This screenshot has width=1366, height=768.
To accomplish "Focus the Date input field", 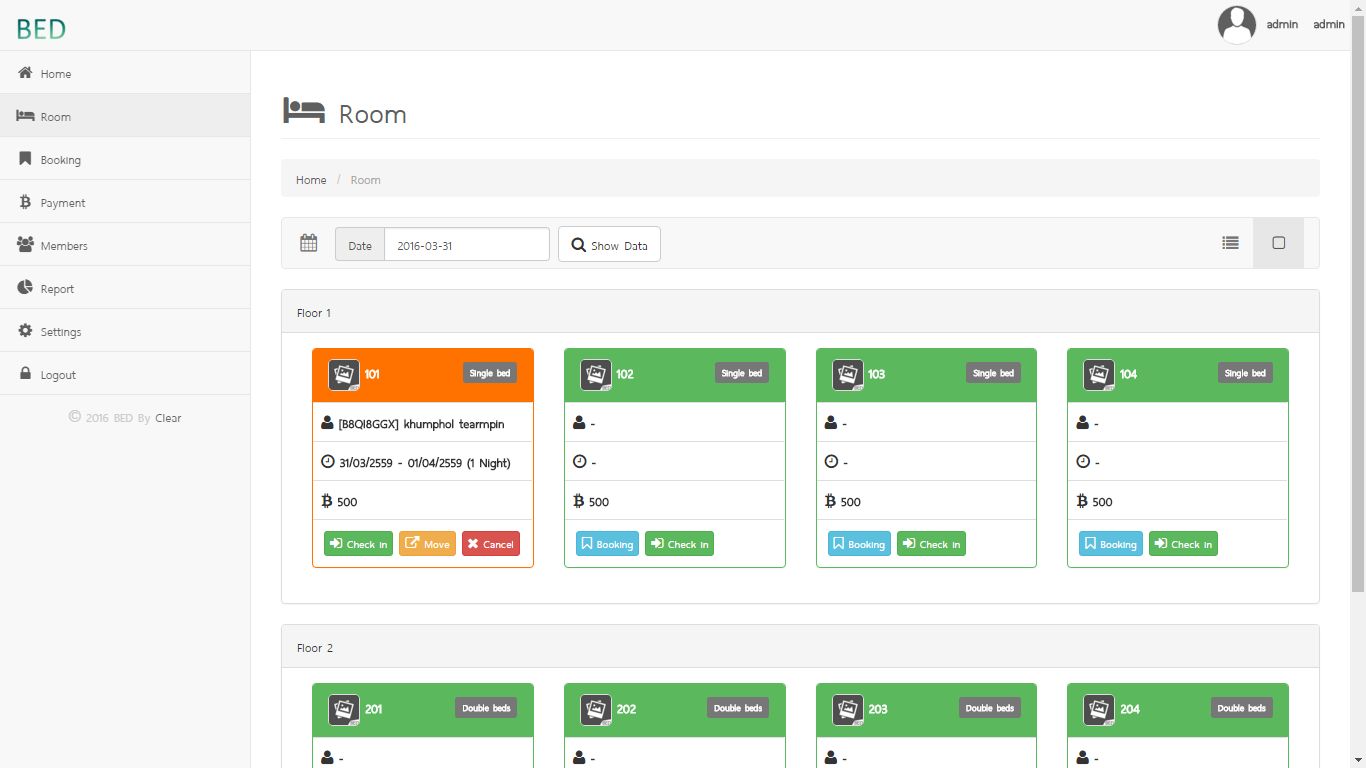I will coord(466,245).
